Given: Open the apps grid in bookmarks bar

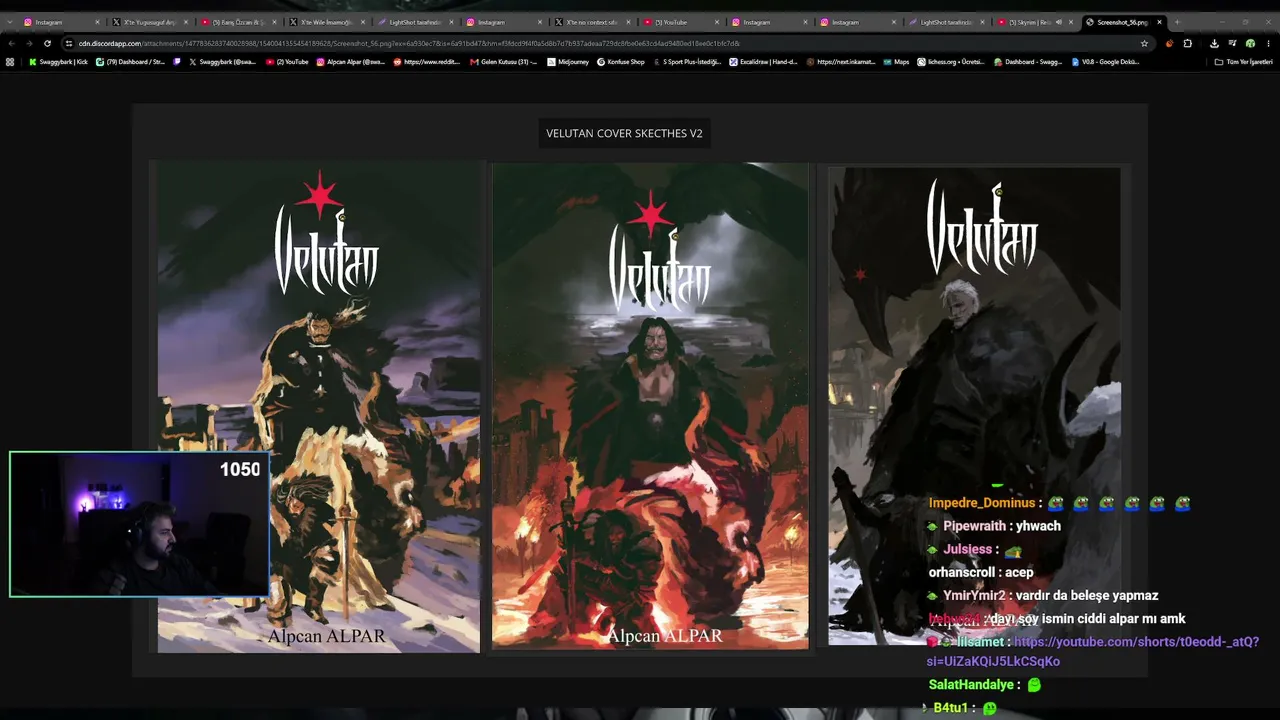Looking at the screenshot, I should (10, 62).
